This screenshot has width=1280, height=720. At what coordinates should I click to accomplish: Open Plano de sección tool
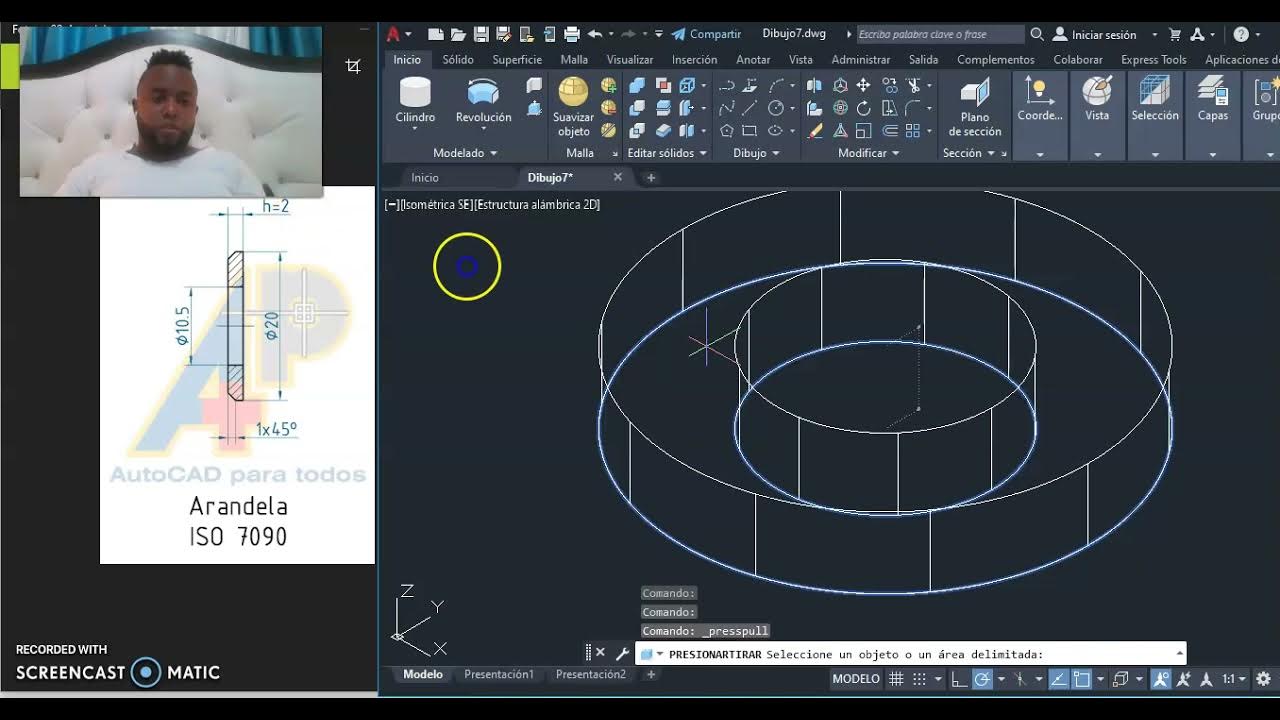point(975,108)
